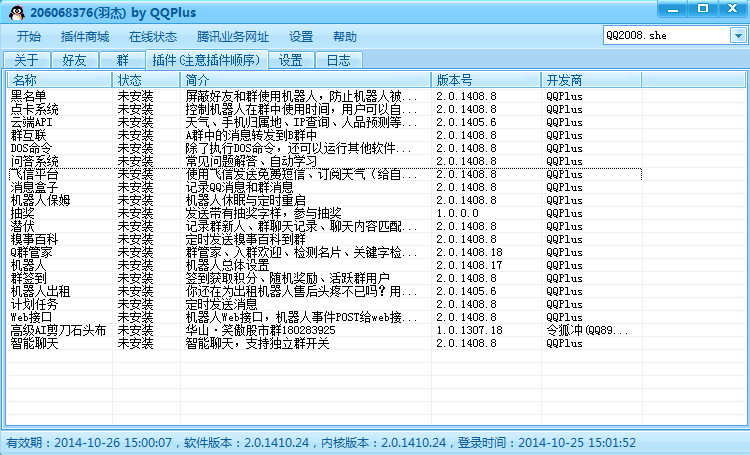The image size is (750, 455).
Task: Select the 高级AI剪刀石头布 plugin row
Action: coord(325,330)
